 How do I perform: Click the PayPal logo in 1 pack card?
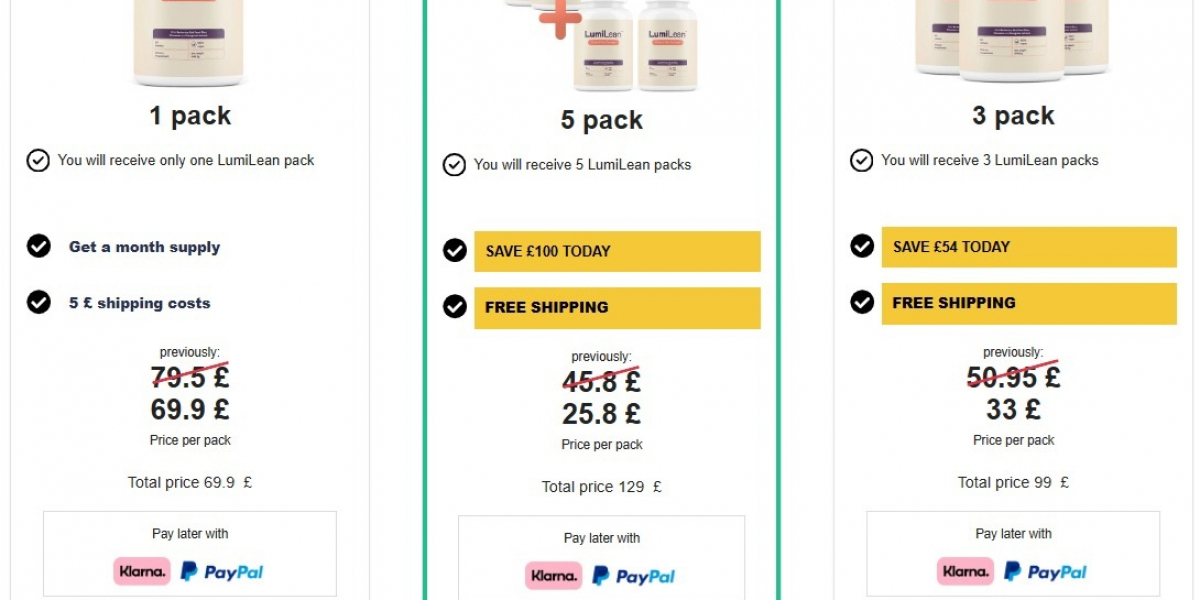point(222,572)
